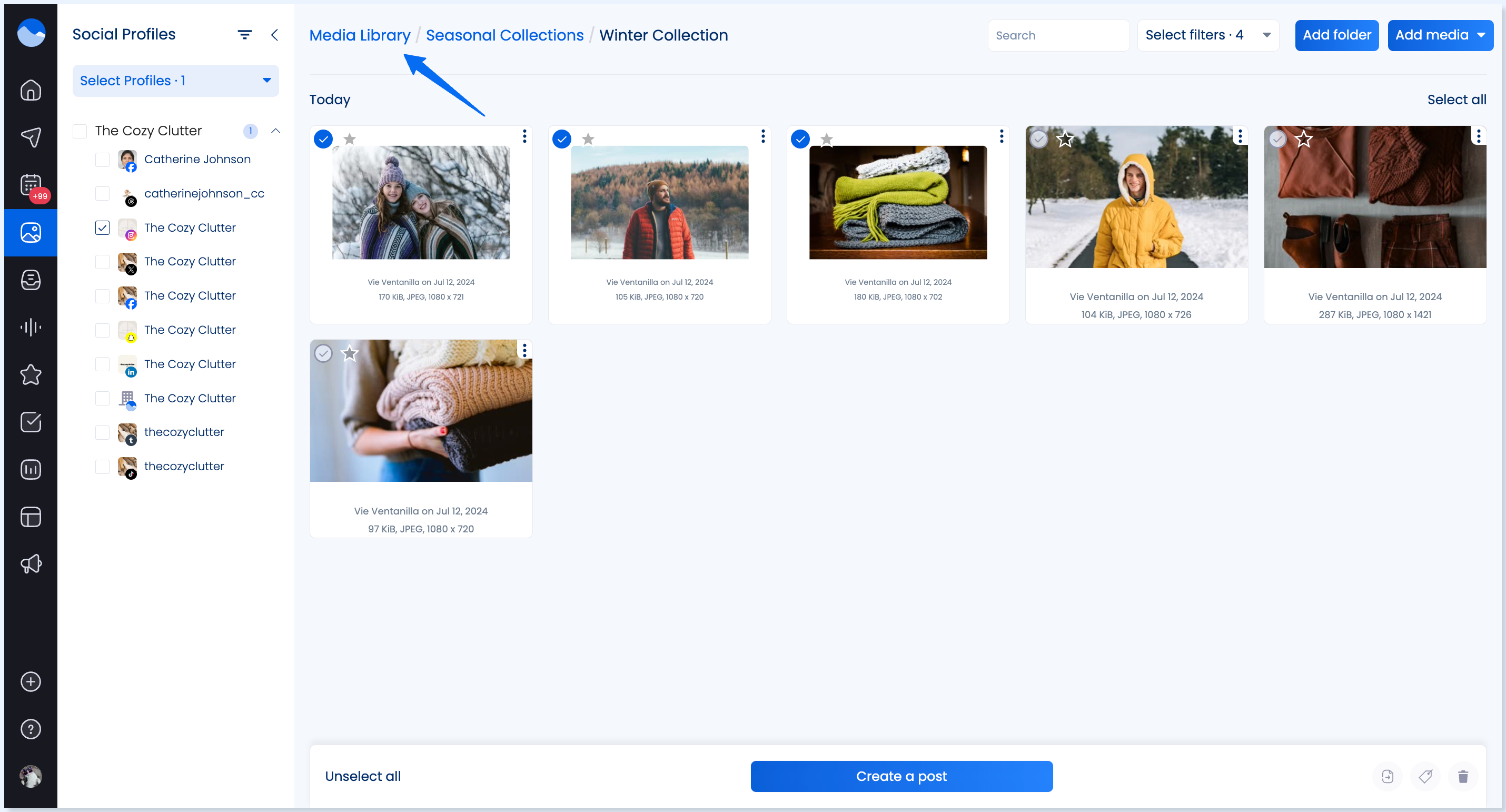Star the 170 KiB two-girls image
The image size is (1506, 812).
pyautogui.click(x=350, y=139)
